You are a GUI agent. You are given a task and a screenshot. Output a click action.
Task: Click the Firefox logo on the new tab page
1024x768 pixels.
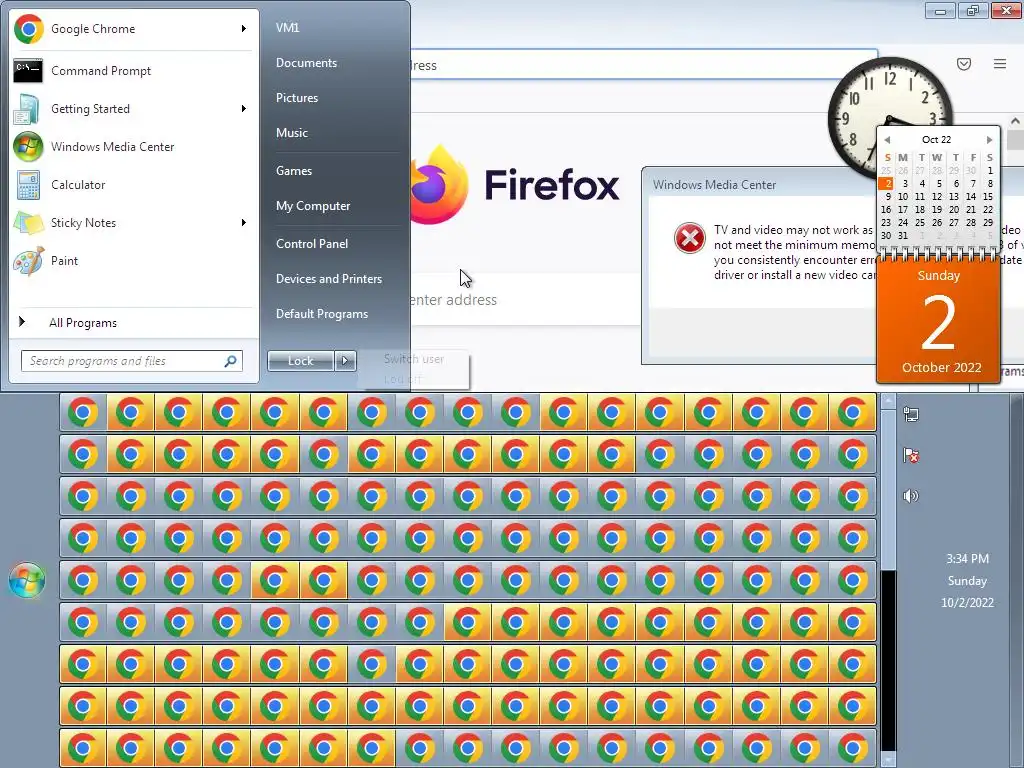(x=439, y=185)
